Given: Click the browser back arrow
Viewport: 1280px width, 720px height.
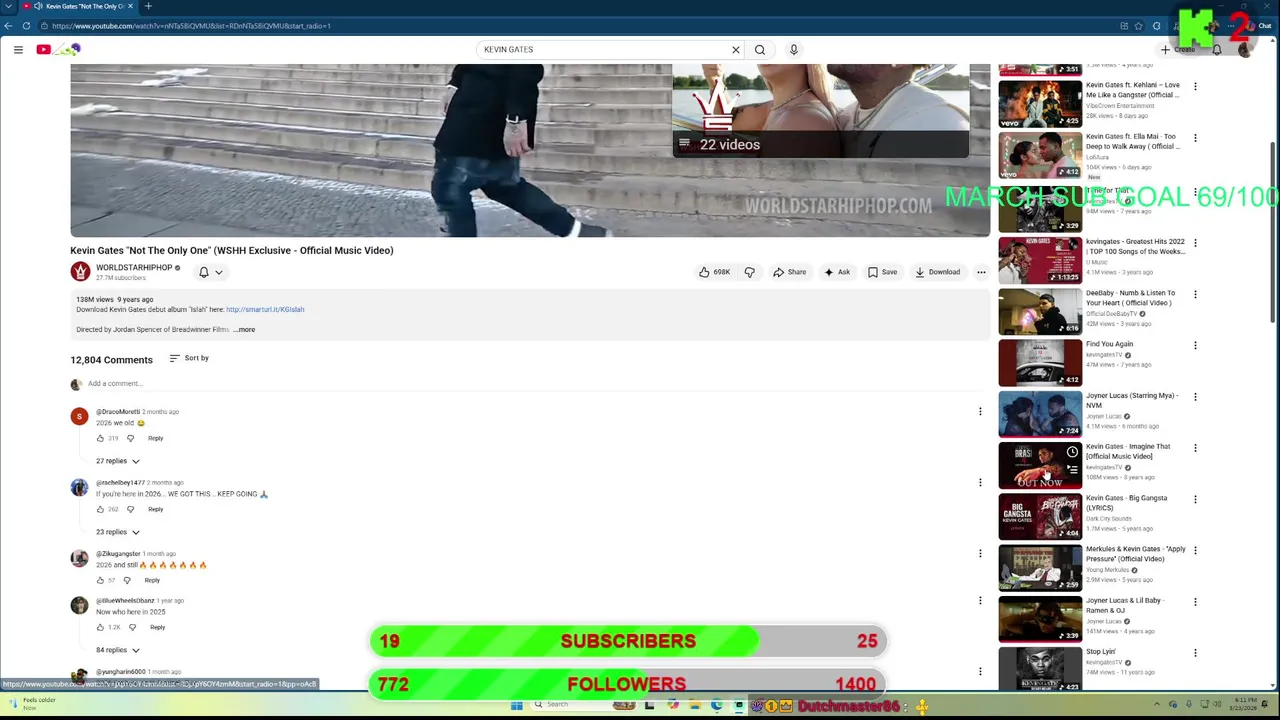Looking at the screenshot, I should click(x=11, y=25).
